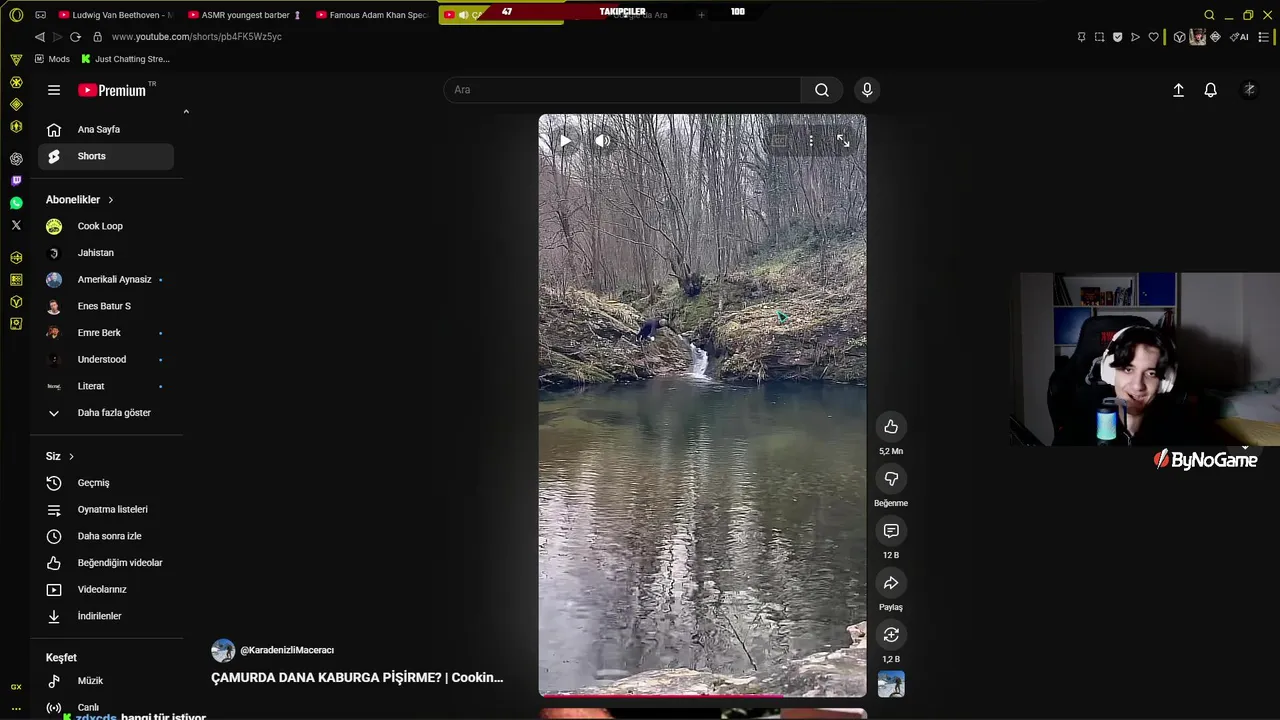
Task: Switch to Famous Adam Khan tab
Action: click(372, 15)
